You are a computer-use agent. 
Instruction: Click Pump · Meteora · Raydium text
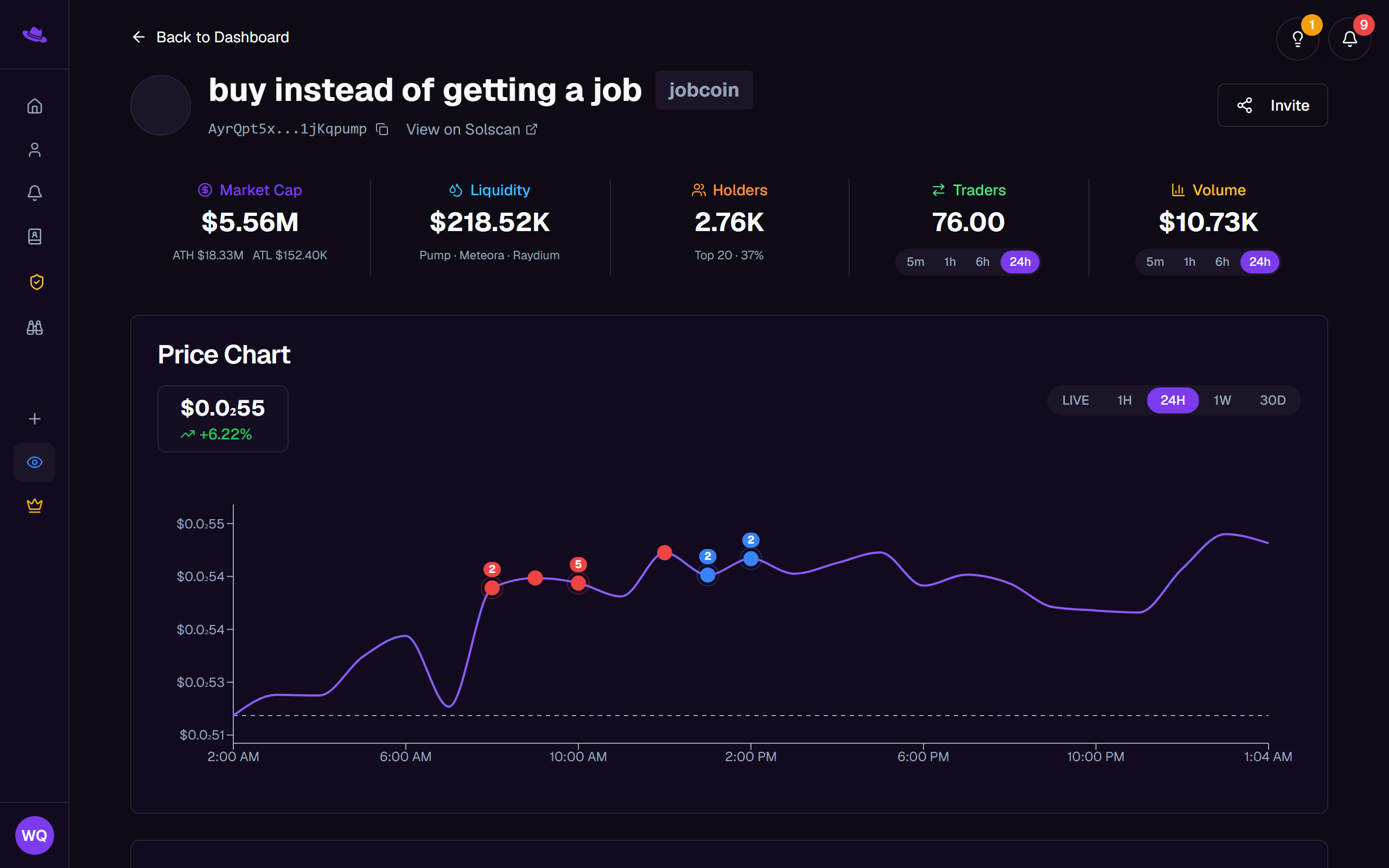(x=489, y=256)
